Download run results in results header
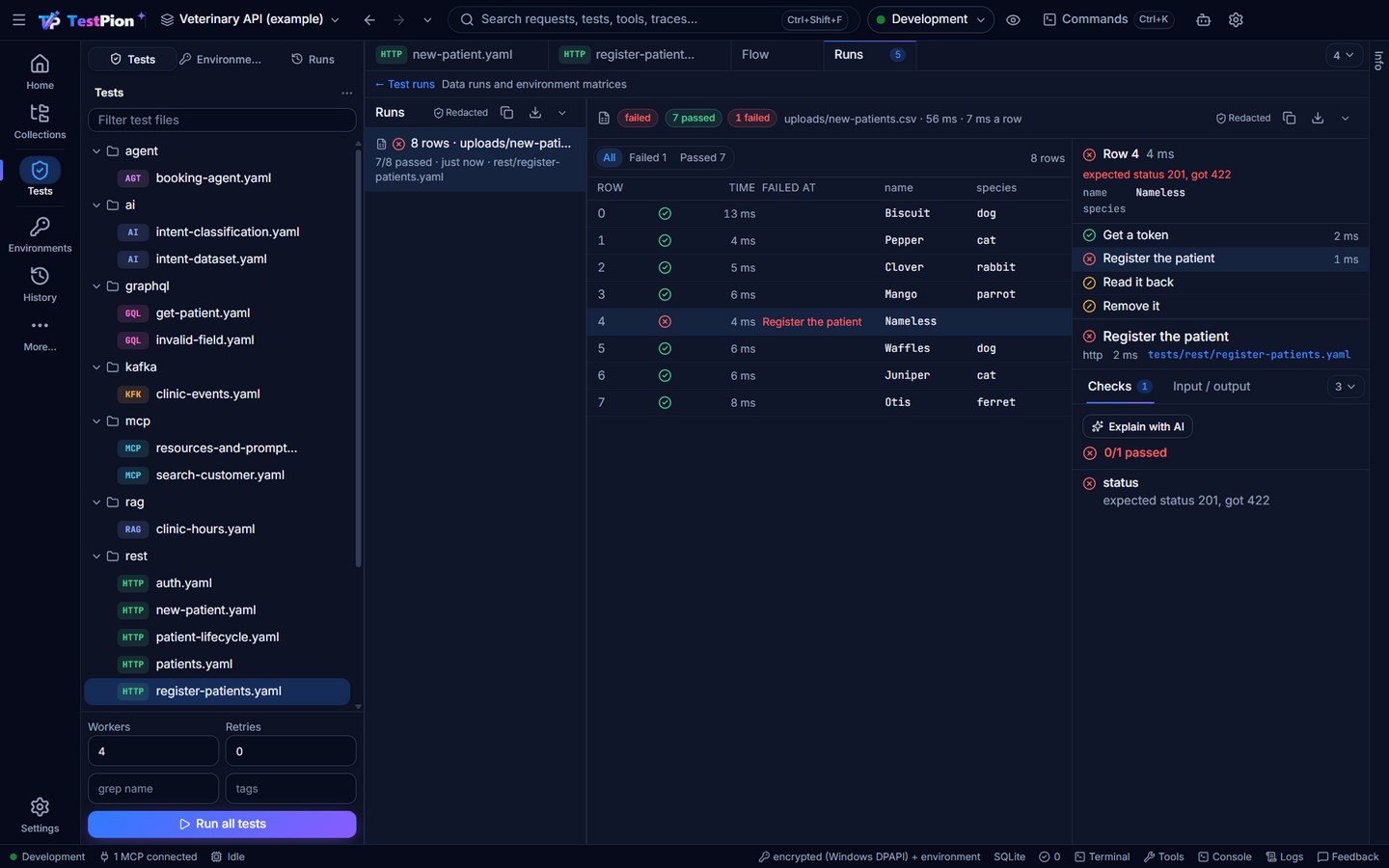1389x868 pixels. click(x=1318, y=118)
